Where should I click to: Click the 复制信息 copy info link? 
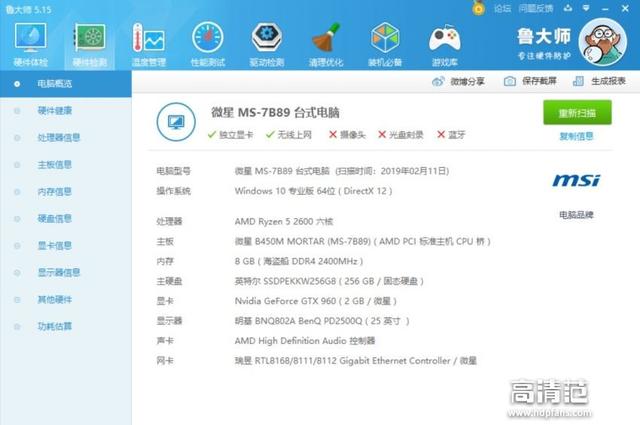(576, 136)
